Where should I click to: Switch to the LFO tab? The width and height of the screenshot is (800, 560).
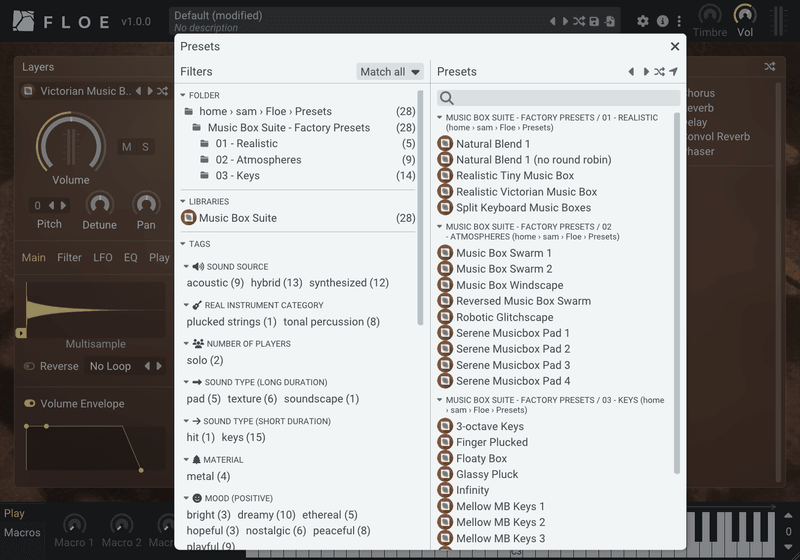pyautogui.click(x=103, y=258)
